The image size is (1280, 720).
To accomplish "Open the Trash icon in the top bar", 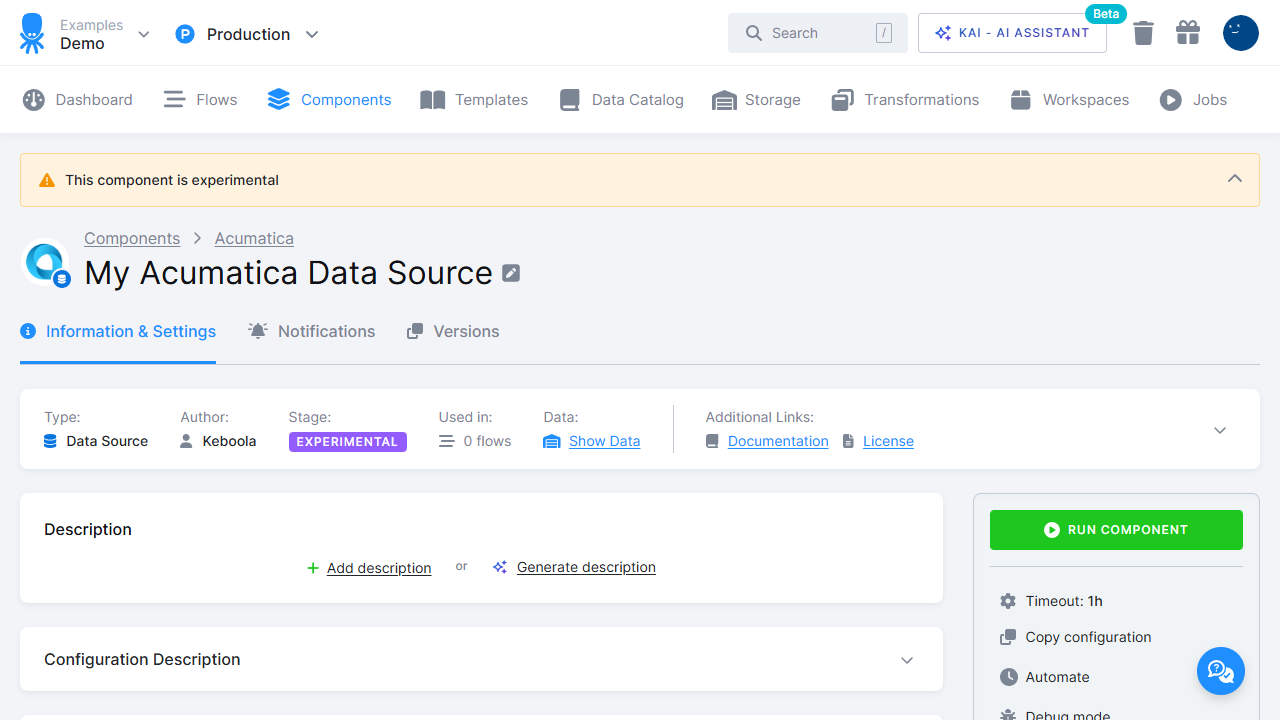I will click(1143, 32).
